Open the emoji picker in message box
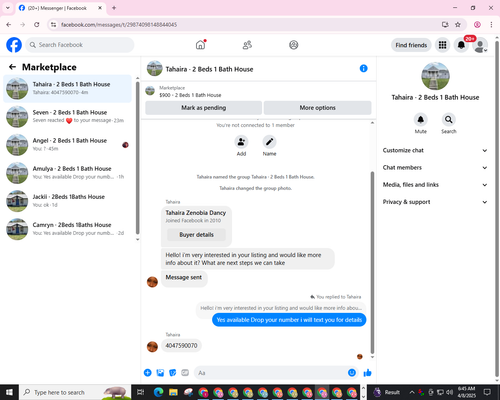 click(352, 373)
